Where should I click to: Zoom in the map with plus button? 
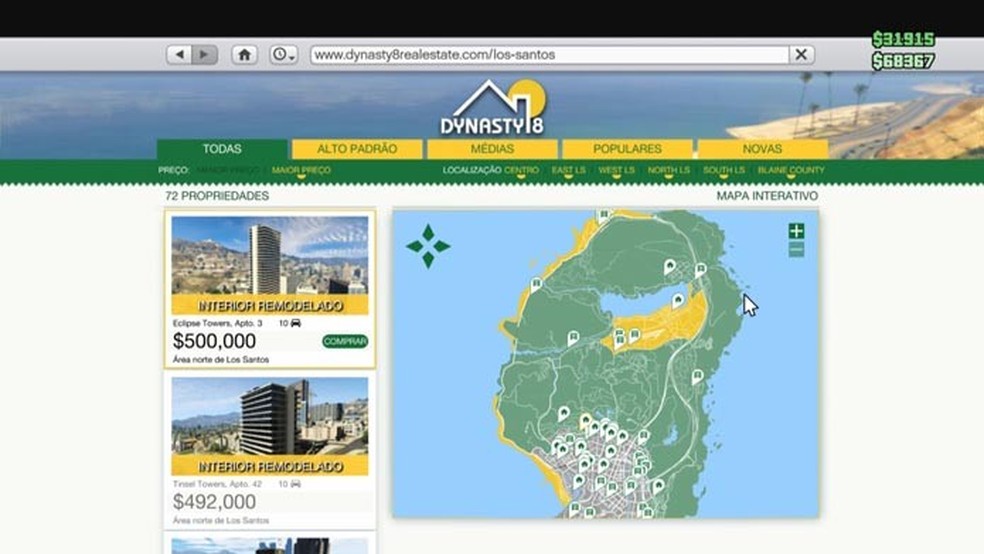coord(796,230)
